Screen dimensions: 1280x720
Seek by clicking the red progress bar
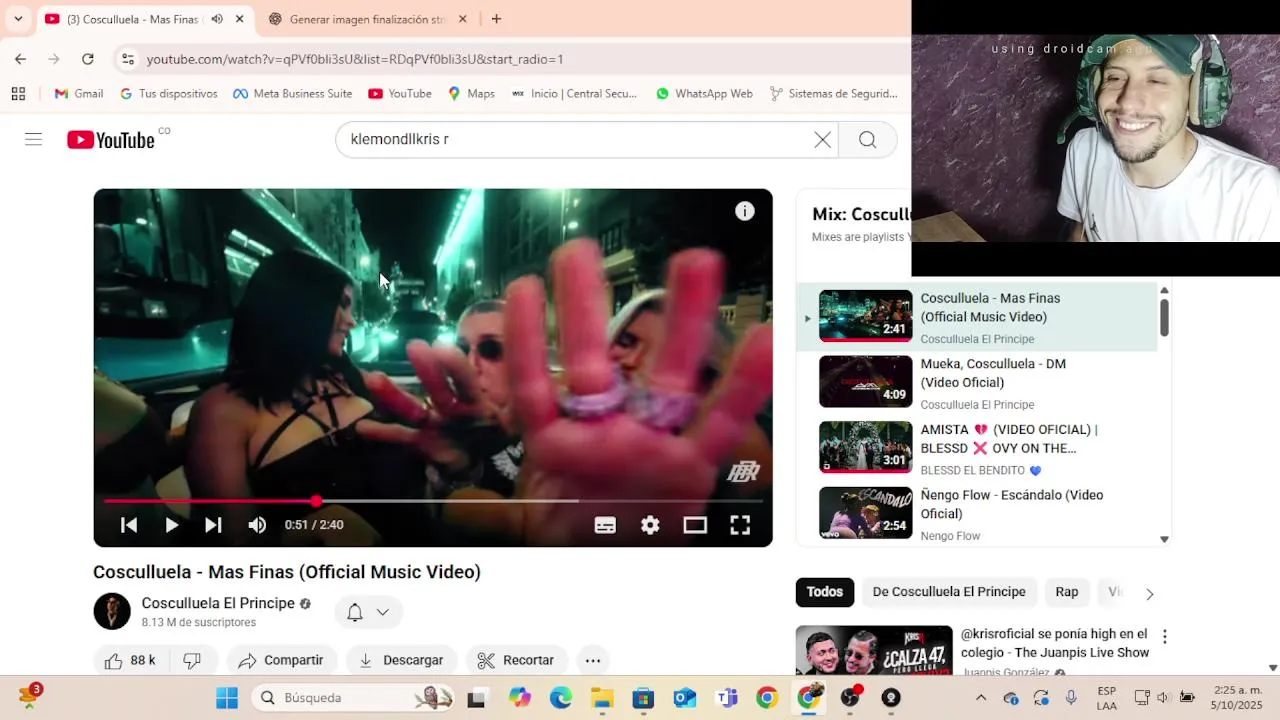click(x=208, y=501)
